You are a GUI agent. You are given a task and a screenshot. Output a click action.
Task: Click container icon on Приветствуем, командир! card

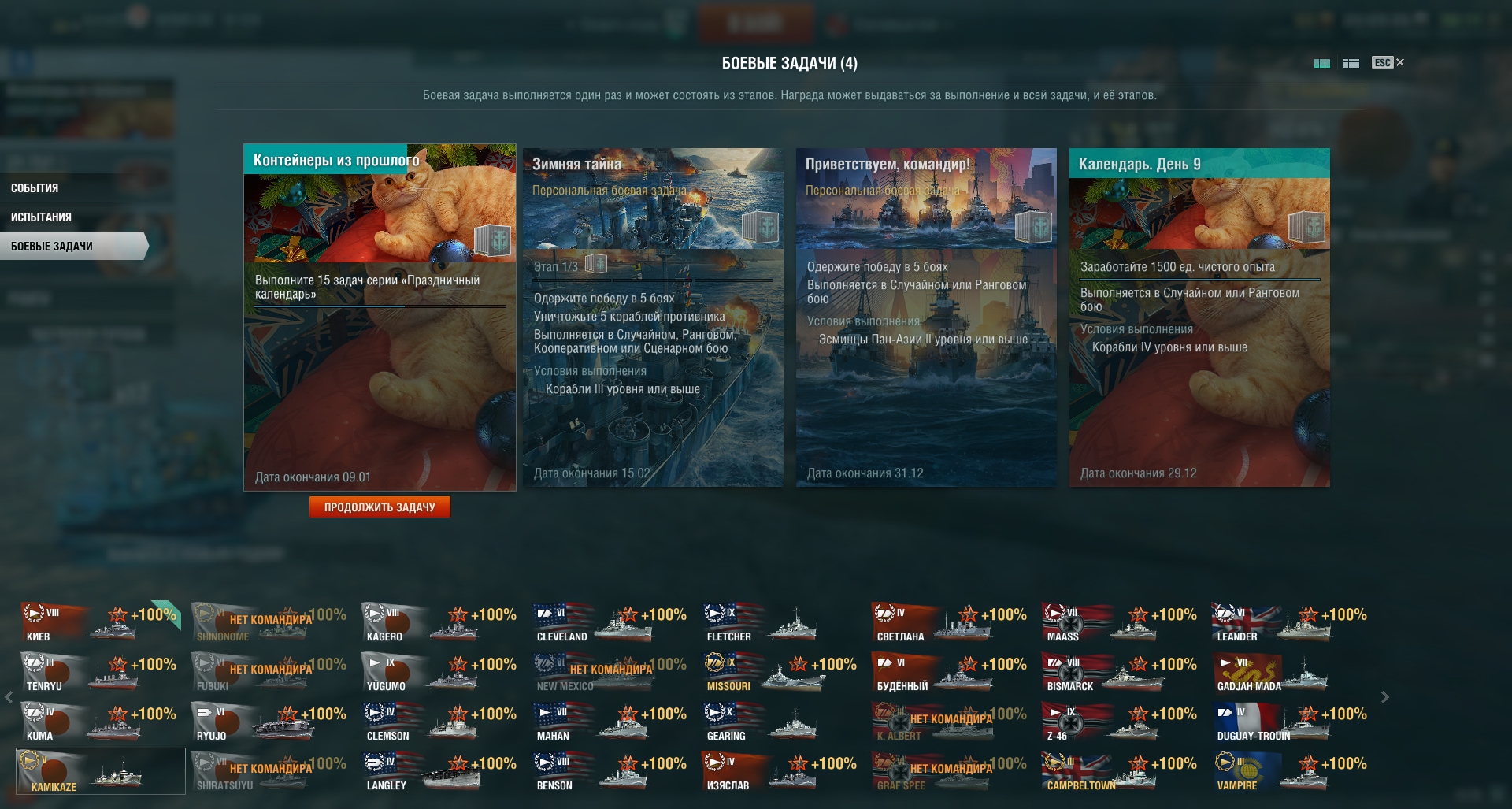1034,227
